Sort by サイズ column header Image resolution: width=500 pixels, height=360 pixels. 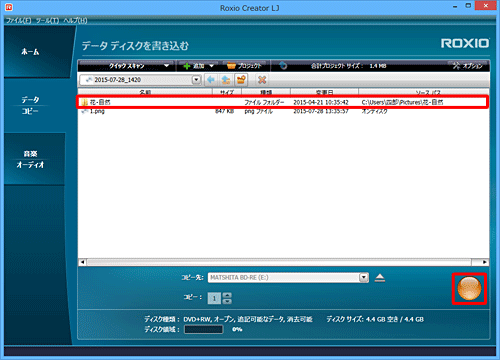(x=227, y=92)
